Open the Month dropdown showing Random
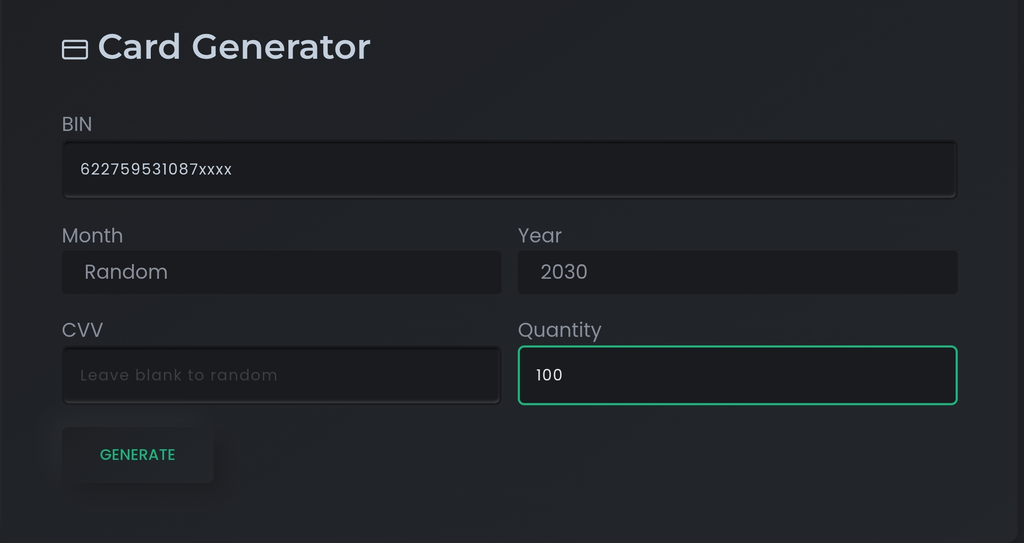Viewport: 1024px width, 543px height. coord(281,272)
